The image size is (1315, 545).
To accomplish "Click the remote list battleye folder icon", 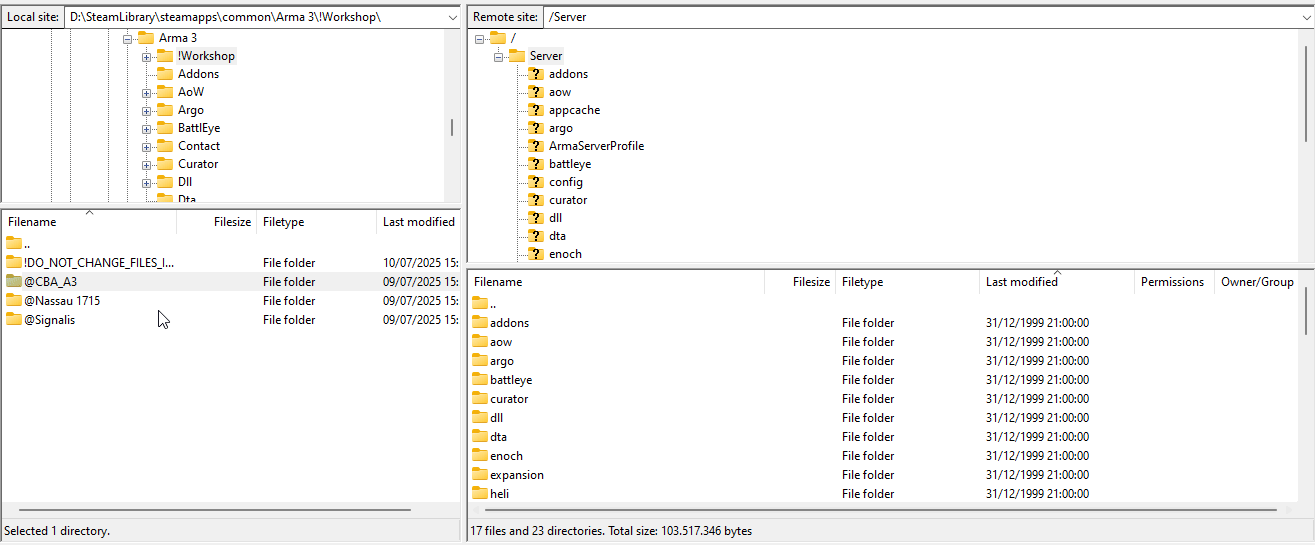I will pos(479,380).
